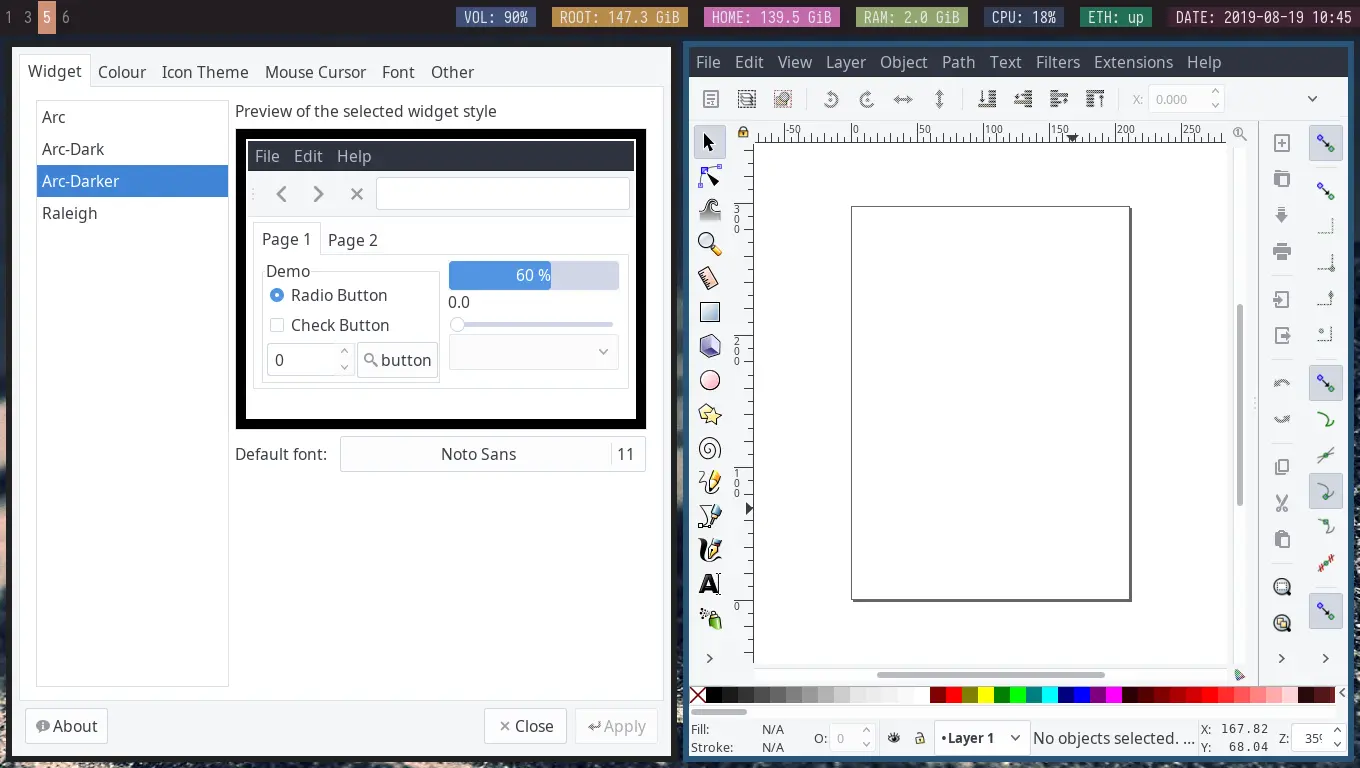The image size is (1360, 768).
Task: Click the Apply button
Action: (x=616, y=726)
